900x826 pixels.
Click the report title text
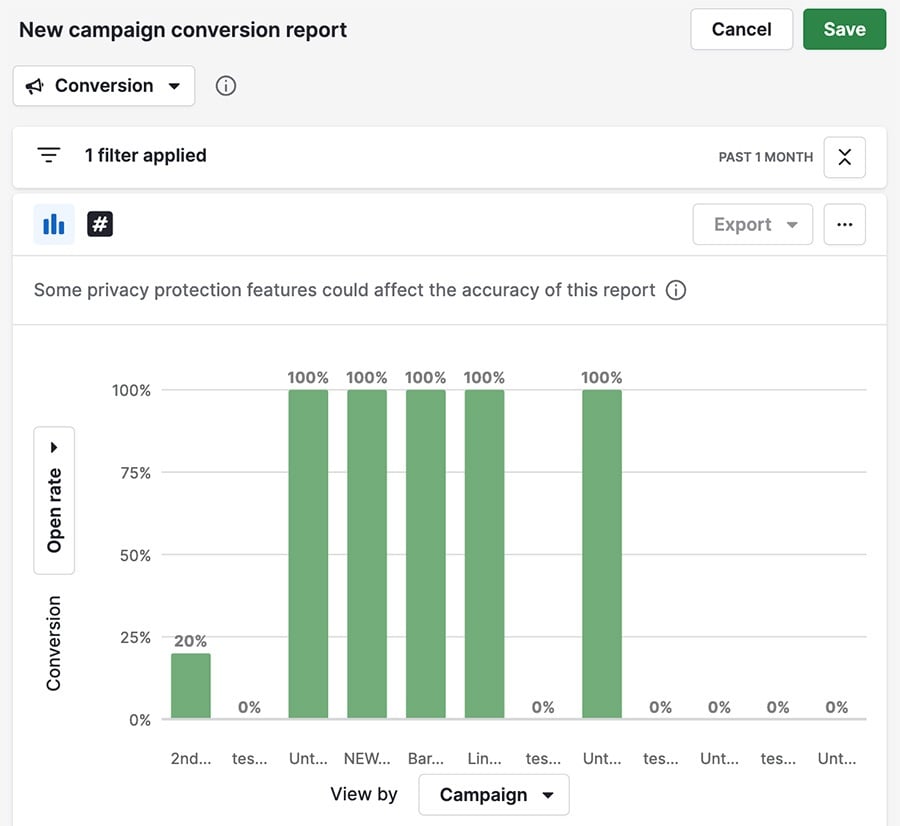click(185, 29)
